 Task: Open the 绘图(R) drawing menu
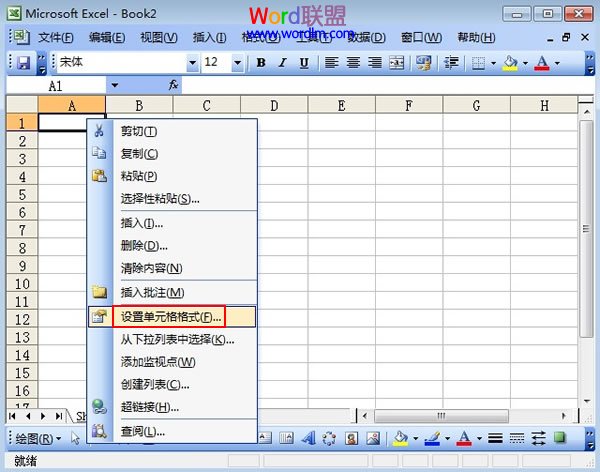pos(38,438)
